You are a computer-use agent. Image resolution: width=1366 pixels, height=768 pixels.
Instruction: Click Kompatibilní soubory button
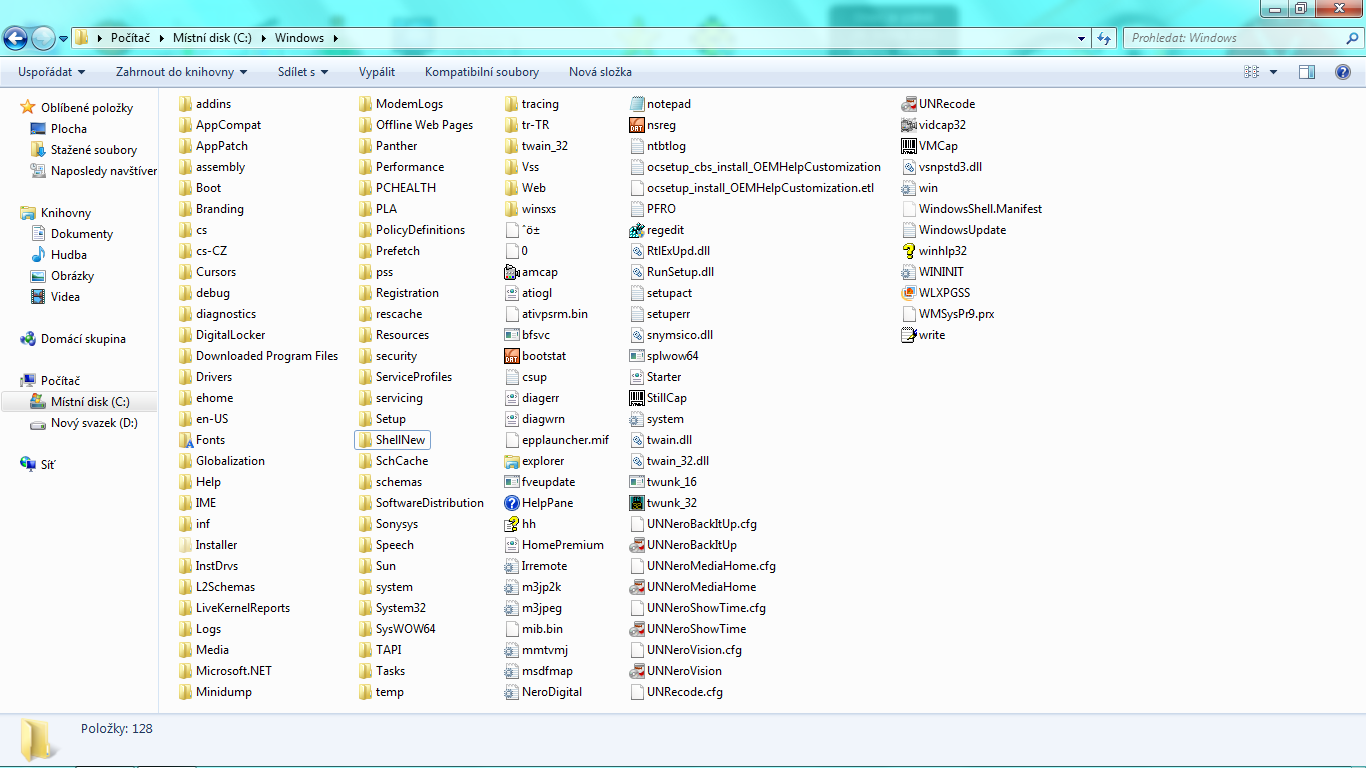pos(482,72)
